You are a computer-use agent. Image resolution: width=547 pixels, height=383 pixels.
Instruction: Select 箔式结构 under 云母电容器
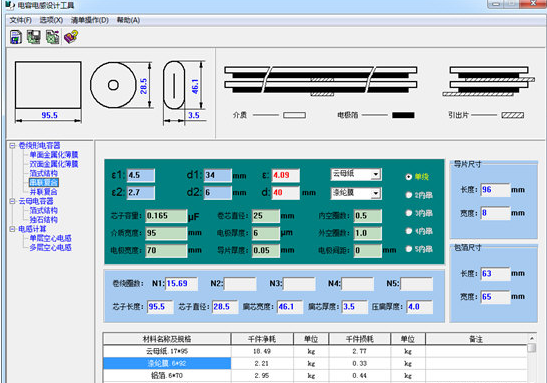click(44, 210)
